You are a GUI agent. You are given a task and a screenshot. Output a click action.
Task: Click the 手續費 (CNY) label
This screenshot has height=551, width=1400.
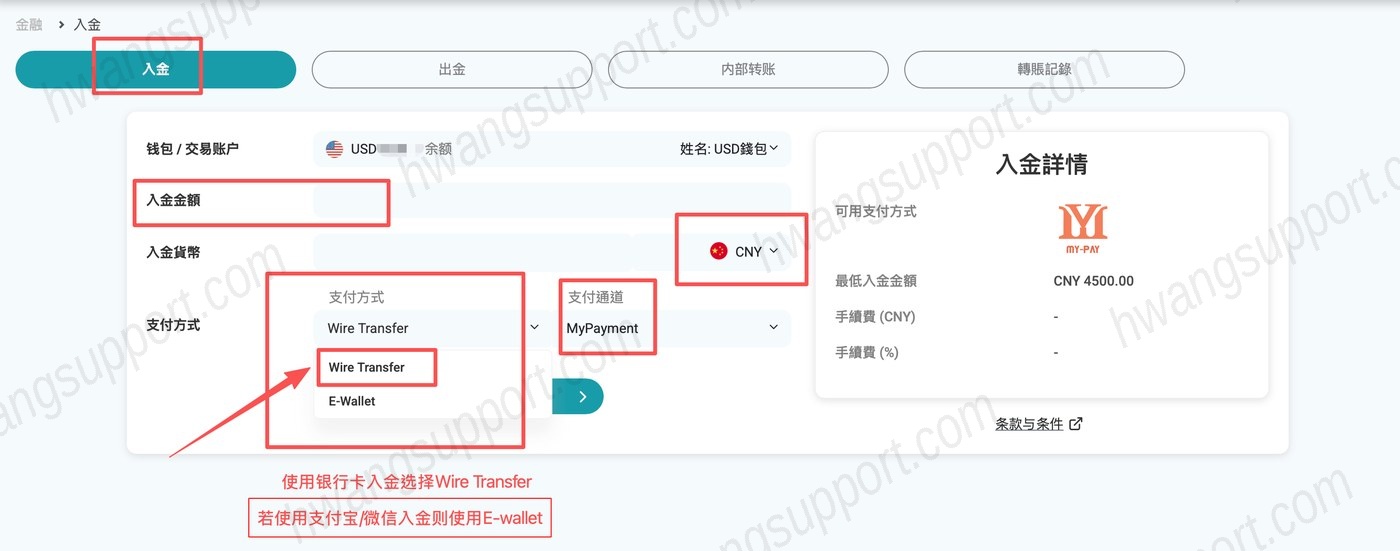[875, 317]
